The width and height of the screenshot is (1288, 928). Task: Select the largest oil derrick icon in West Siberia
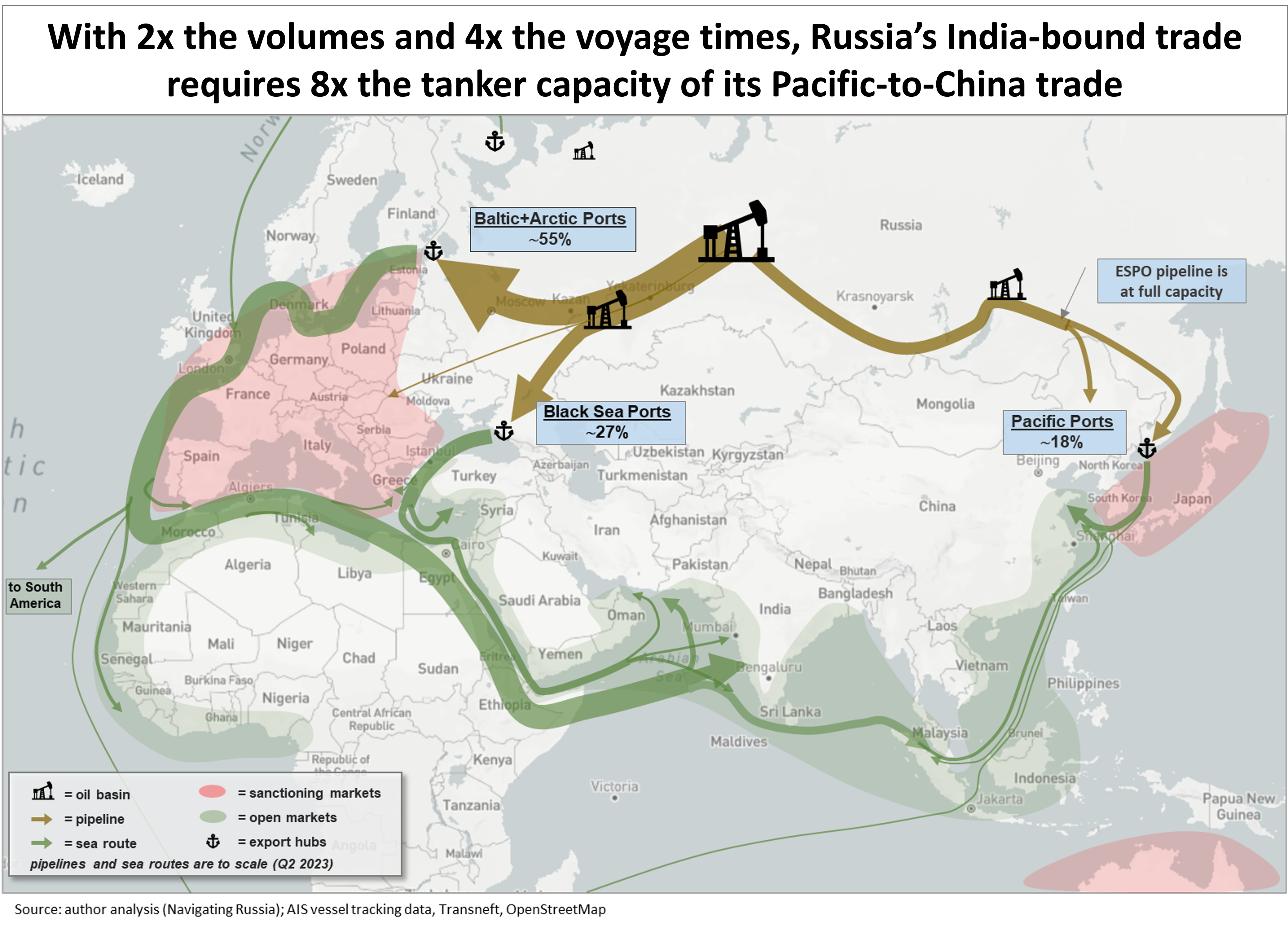(x=736, y=231)
